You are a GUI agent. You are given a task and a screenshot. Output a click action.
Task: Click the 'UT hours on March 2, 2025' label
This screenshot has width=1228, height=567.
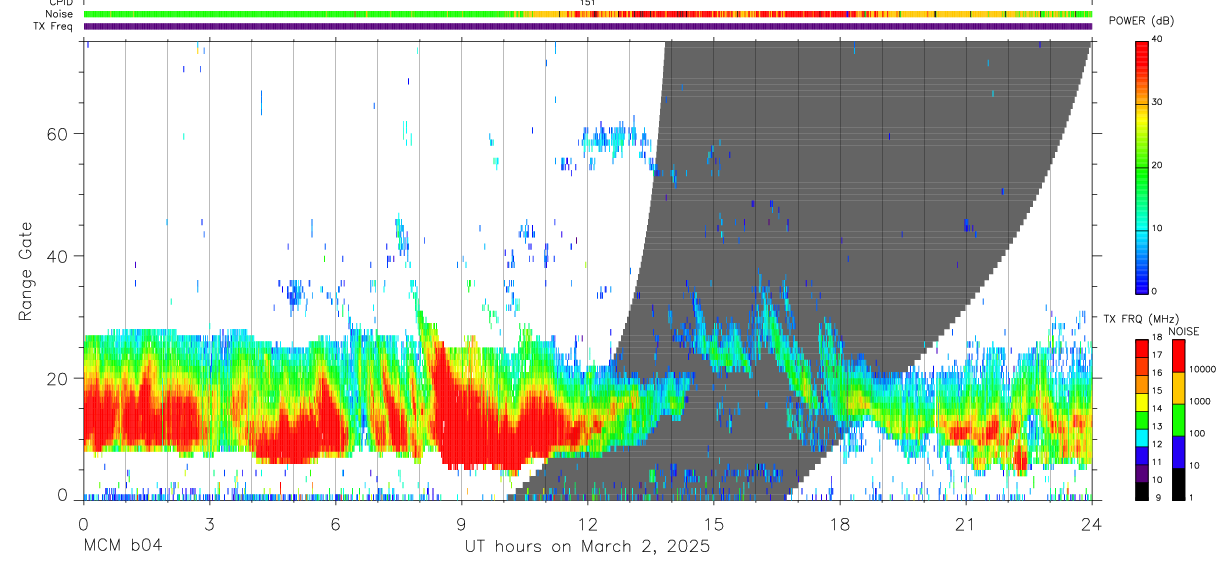587,547
